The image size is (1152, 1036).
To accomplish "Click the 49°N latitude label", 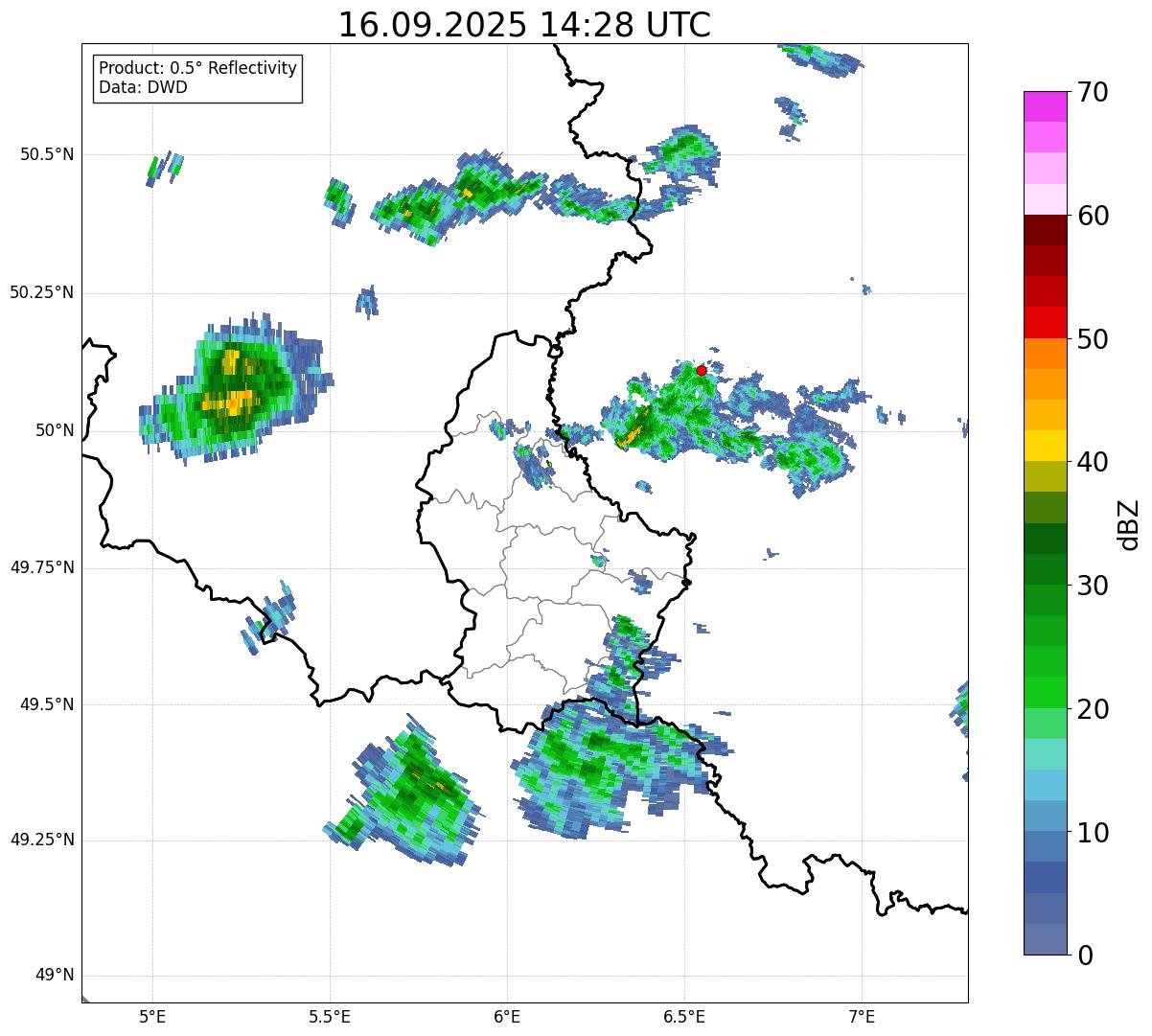I will point(55,976).
